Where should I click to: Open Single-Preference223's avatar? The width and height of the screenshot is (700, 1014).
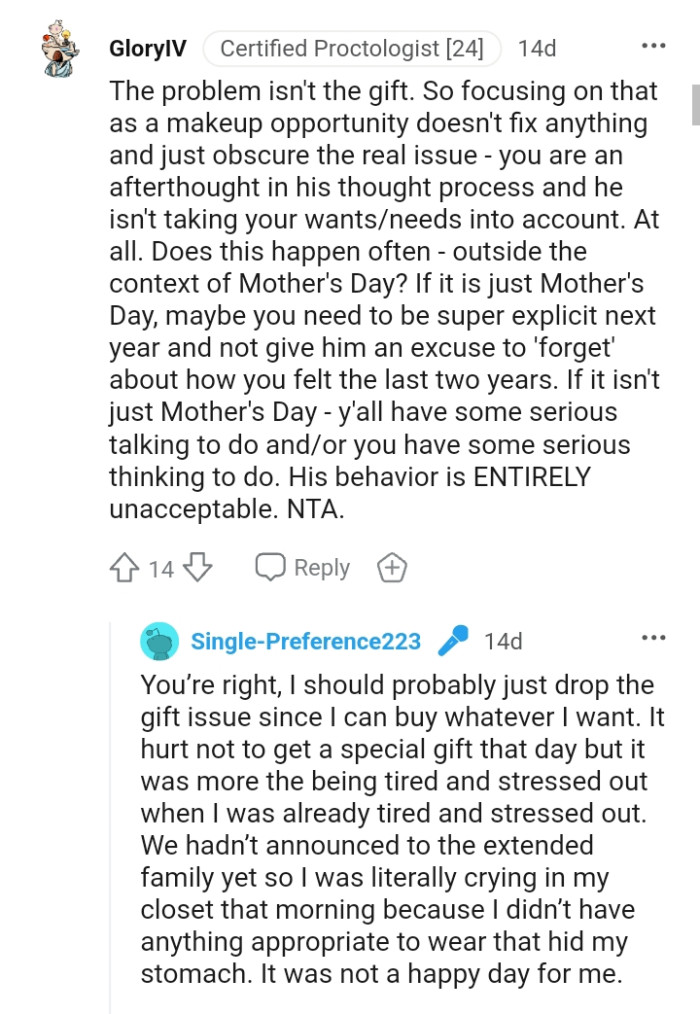[x=162, y=641]
